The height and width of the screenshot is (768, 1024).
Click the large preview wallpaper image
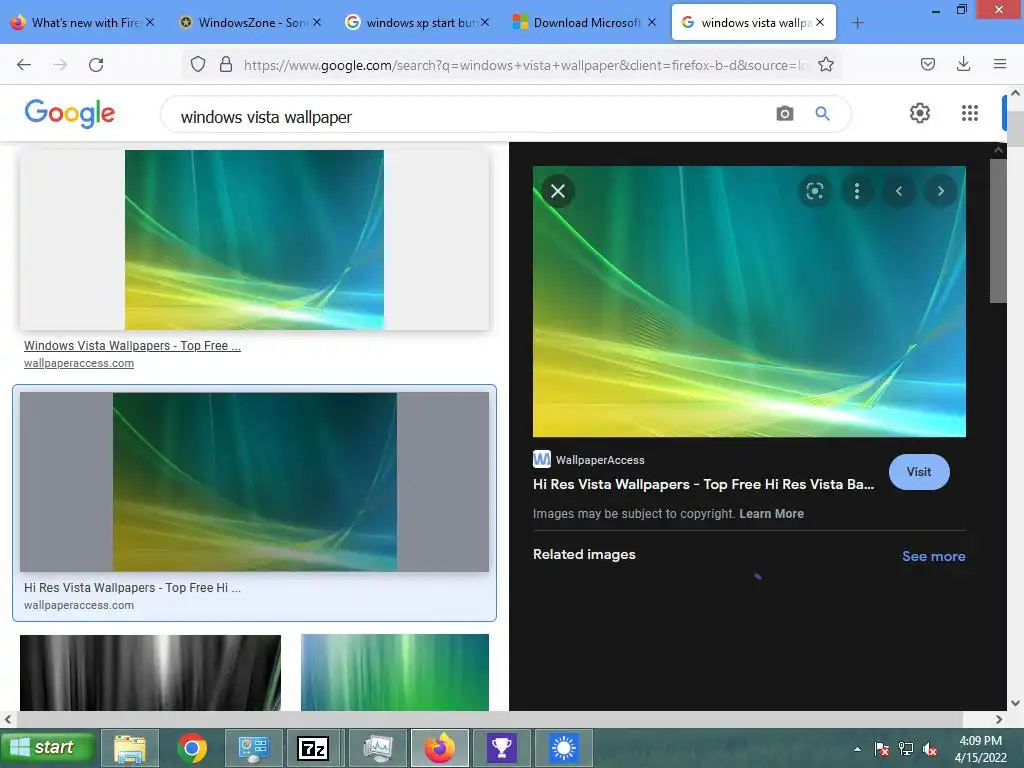tap(749, 302)
